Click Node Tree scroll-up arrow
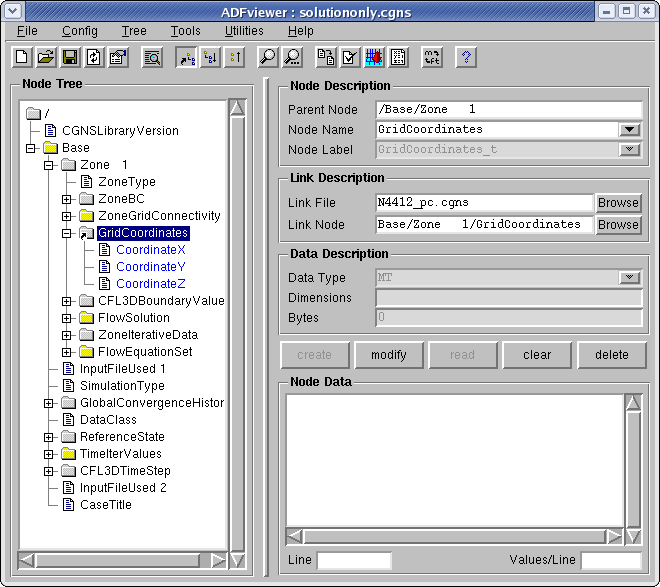The image size is (660, 587). [237, 109]
